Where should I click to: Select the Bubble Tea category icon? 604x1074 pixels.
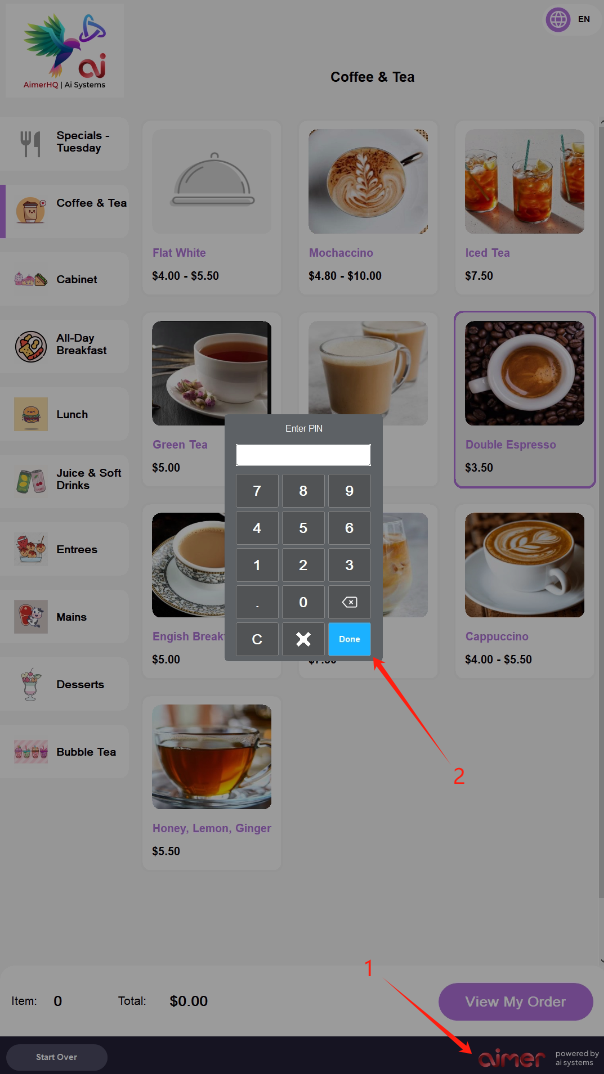(31, 751)
